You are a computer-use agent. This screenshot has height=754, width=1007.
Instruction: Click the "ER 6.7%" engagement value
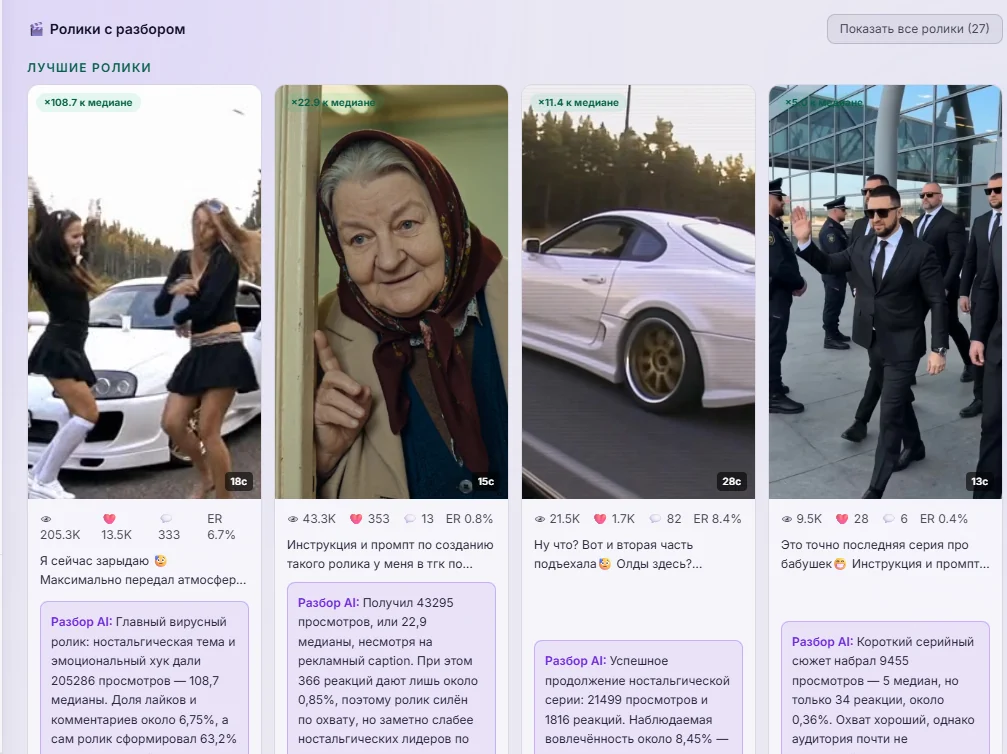click(x=221, y=527)
